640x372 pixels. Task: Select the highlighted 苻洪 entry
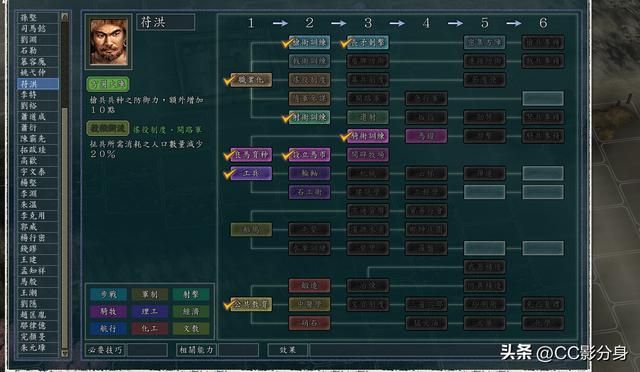(x=38, y=84)
